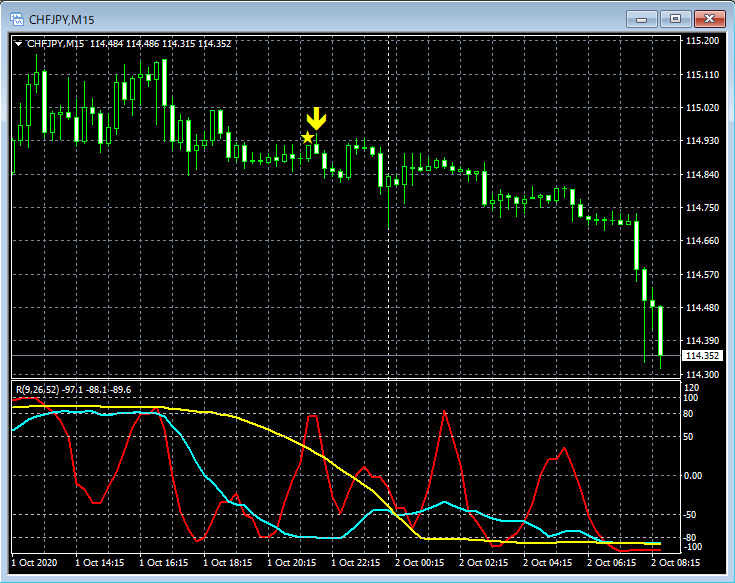The image size is (735, 583).
Task: Click the 2 Oct 04:15 time label
Action: (548, 562)
